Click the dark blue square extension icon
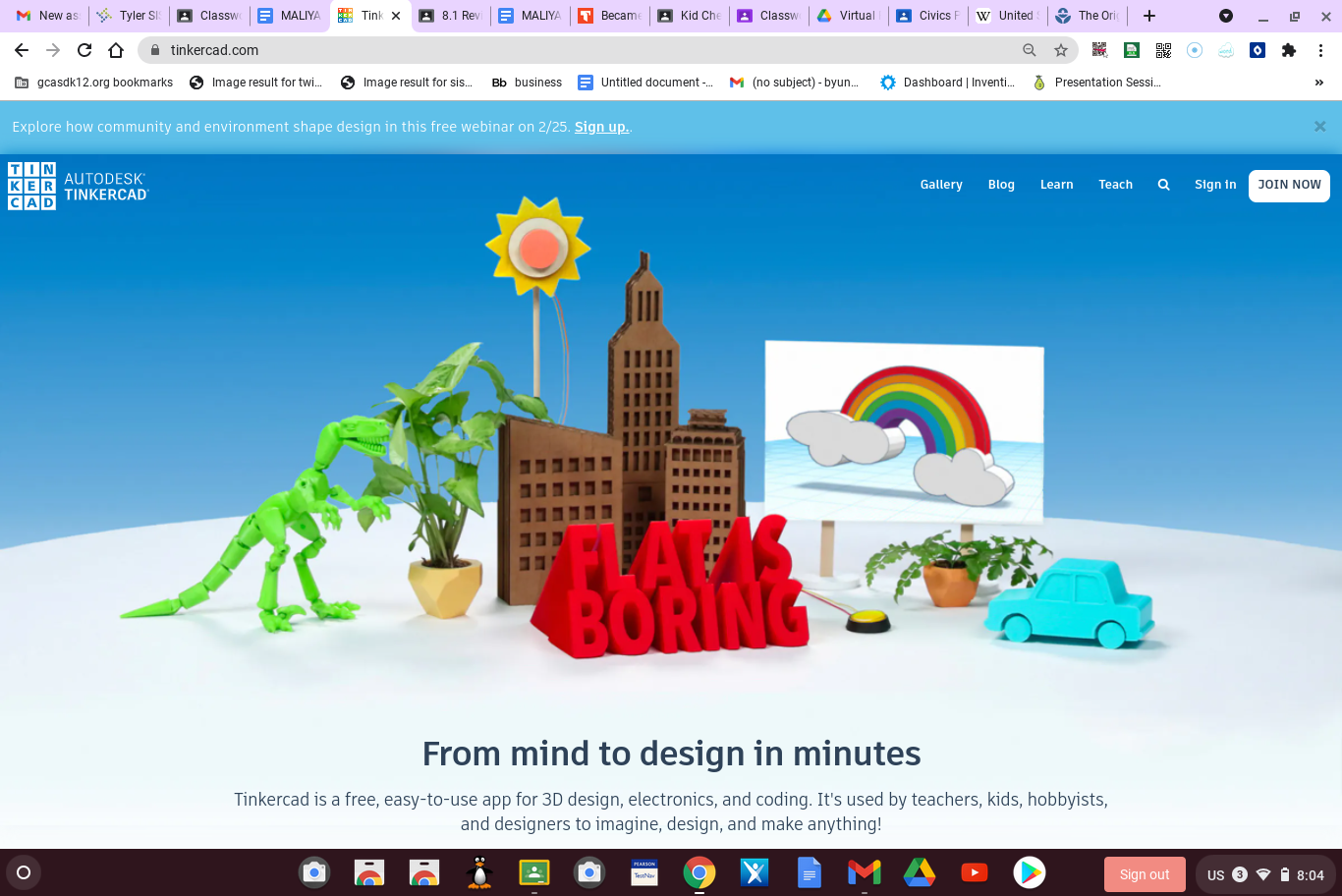 point(1258,50)
